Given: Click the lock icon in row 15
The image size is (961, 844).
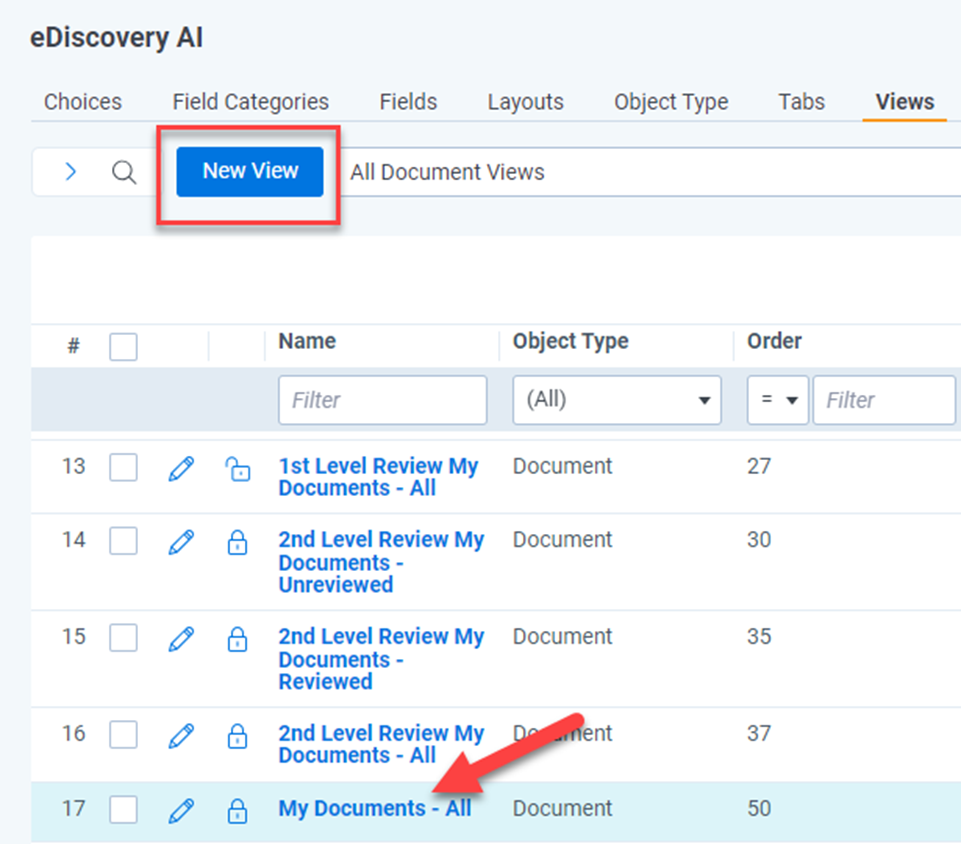Looking at the screenshot, I should [x=237, y=639].
